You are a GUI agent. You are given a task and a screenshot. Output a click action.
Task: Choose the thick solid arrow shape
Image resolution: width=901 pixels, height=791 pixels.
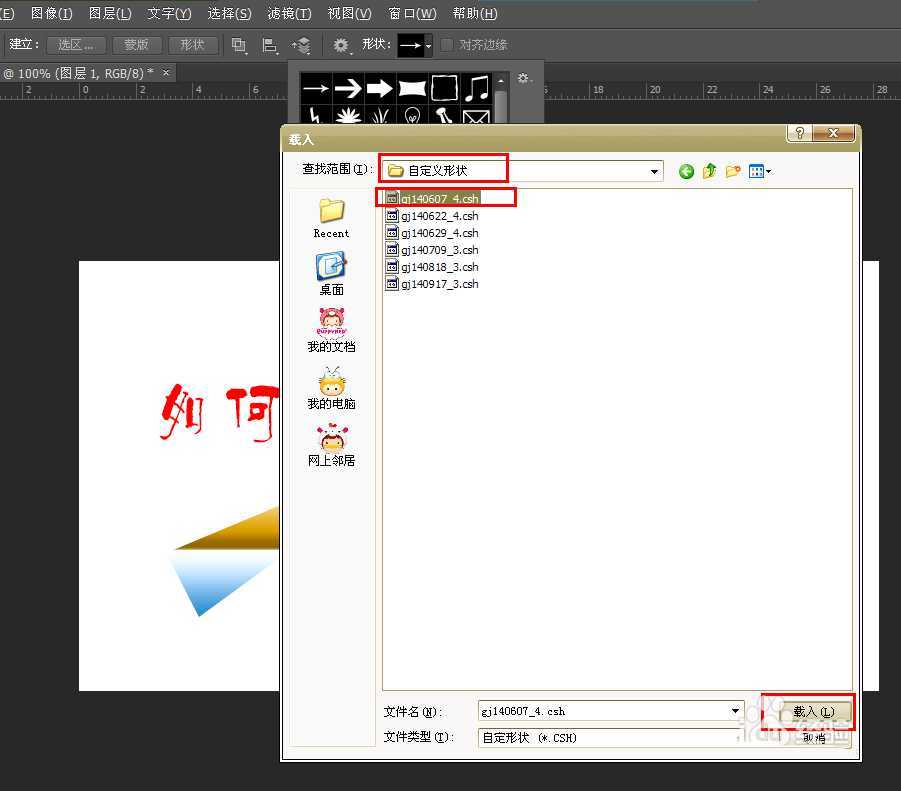[380, 88]
